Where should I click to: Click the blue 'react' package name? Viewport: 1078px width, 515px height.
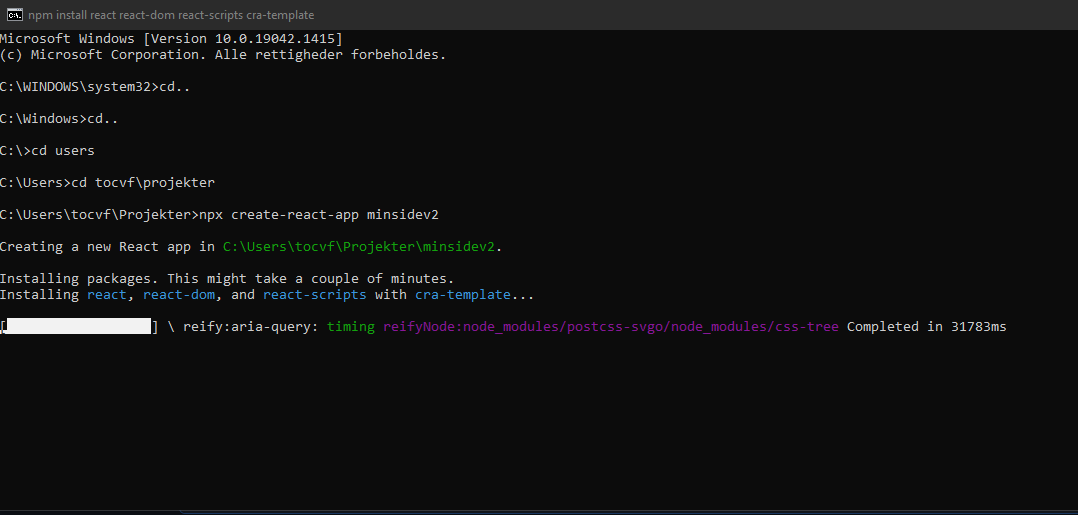pyautogui.click(x=107, y=294)
